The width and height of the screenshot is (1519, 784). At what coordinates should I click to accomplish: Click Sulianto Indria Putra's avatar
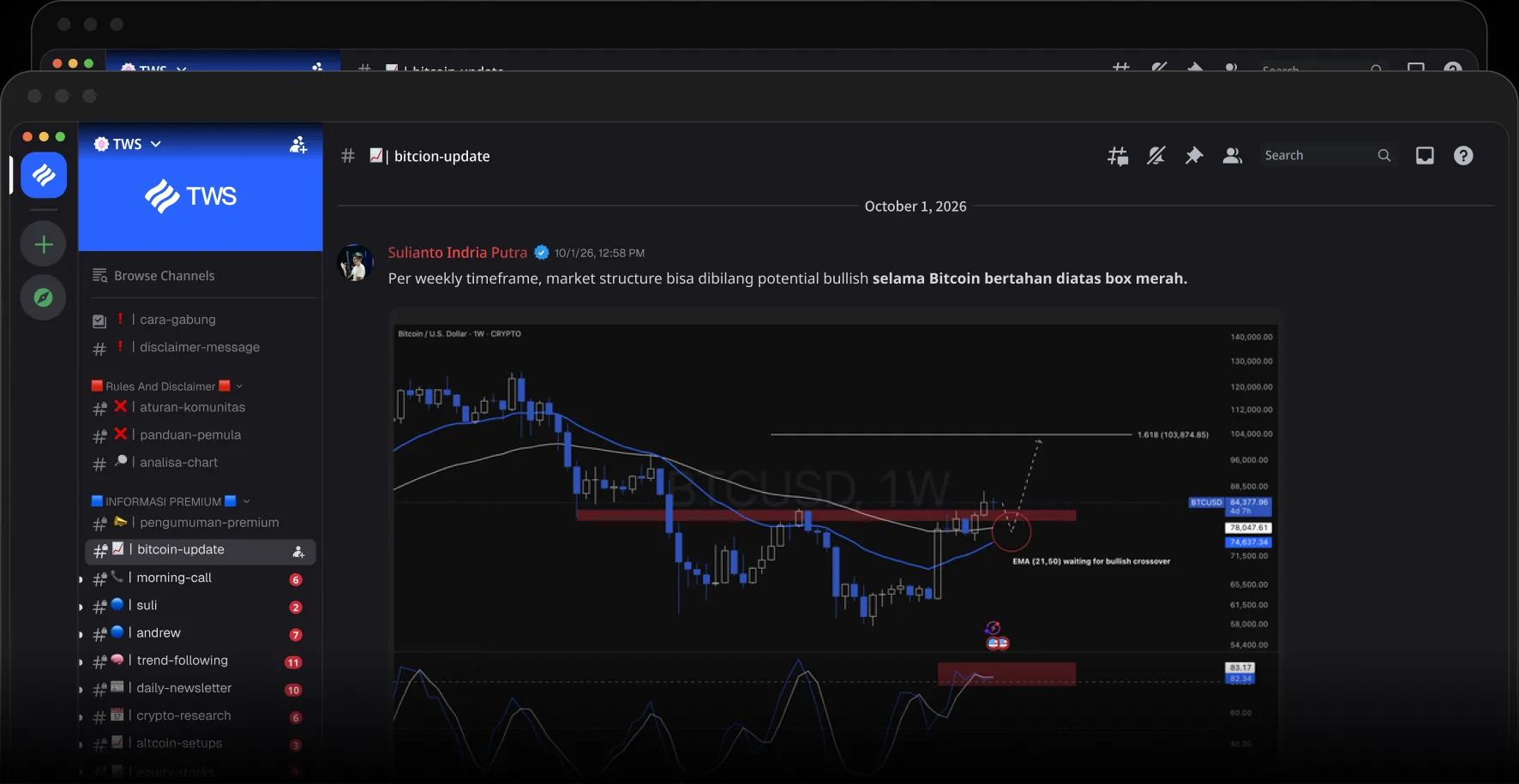click(355, 263)
